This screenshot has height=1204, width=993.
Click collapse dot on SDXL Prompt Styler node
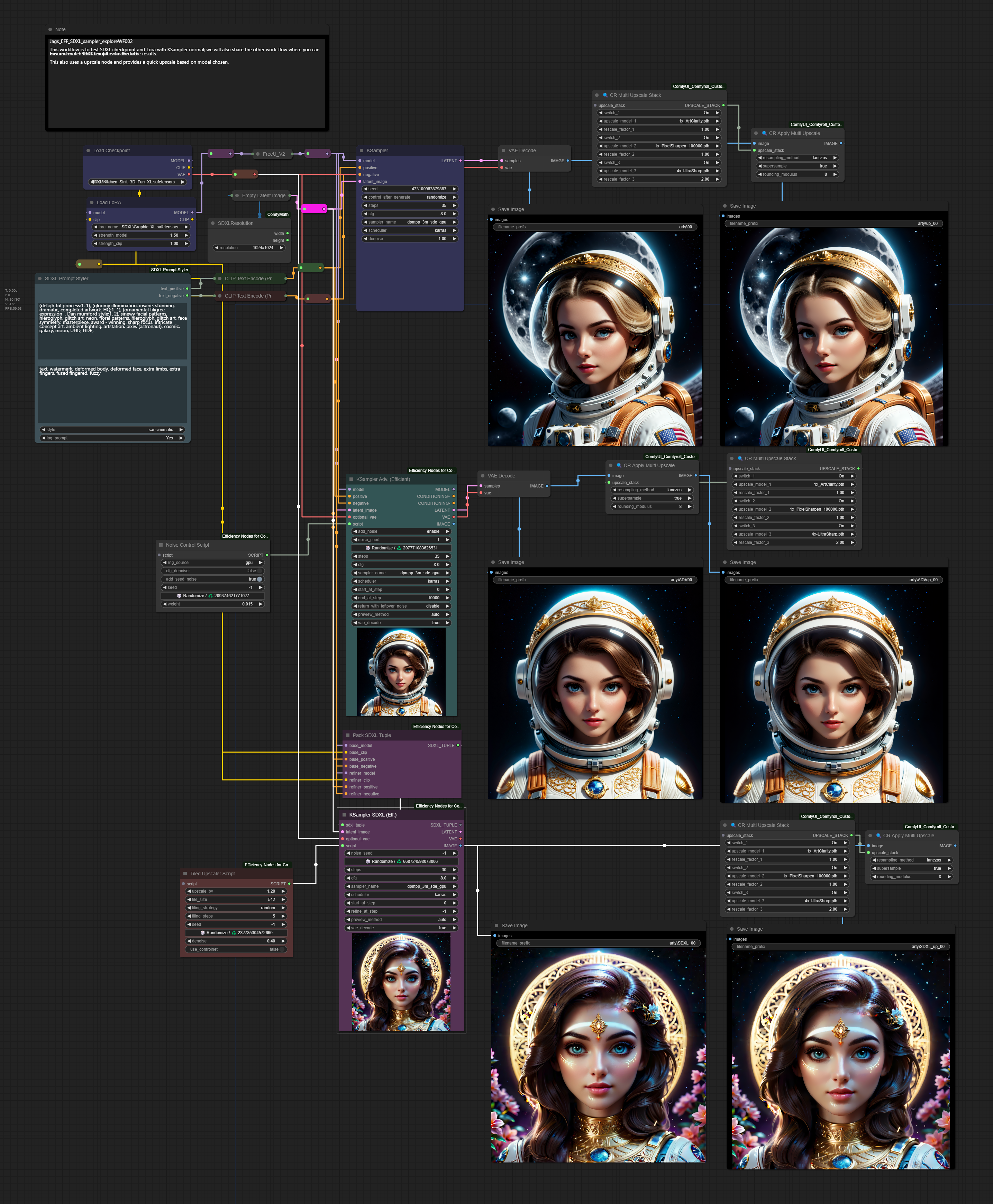tap(40, 279)
